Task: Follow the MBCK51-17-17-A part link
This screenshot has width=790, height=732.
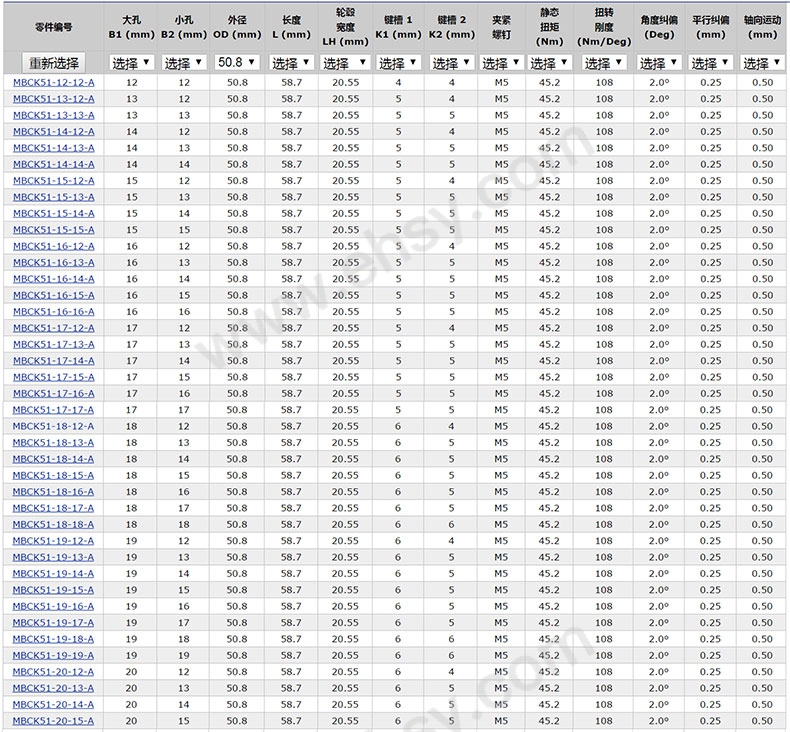Action: pyautogui.click(x=53, y=410)
